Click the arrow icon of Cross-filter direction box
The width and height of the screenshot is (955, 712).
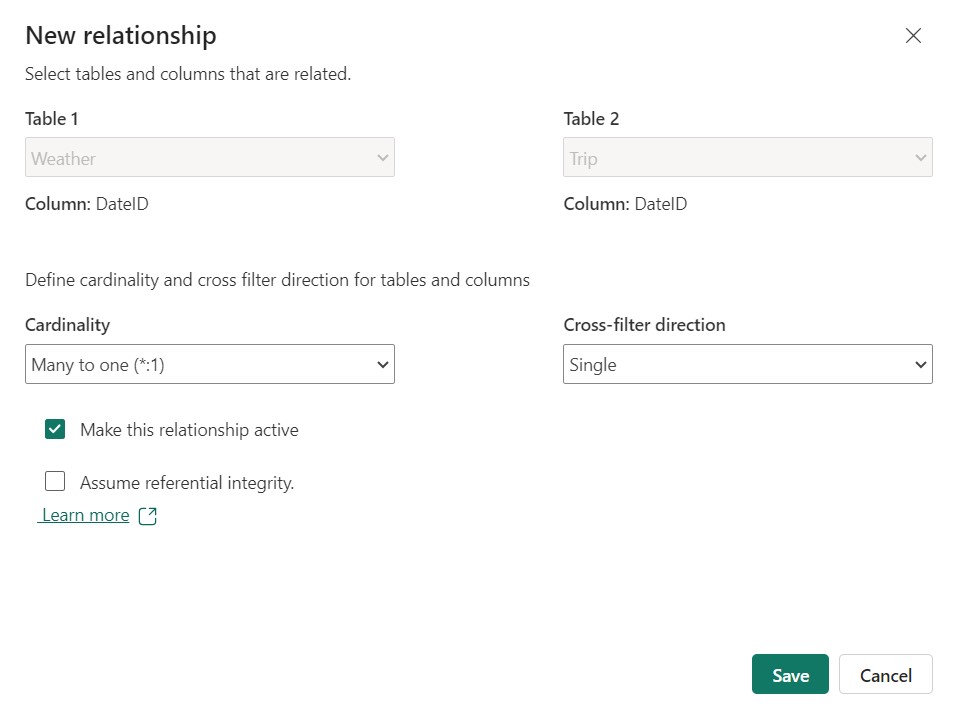coord(920,365)
